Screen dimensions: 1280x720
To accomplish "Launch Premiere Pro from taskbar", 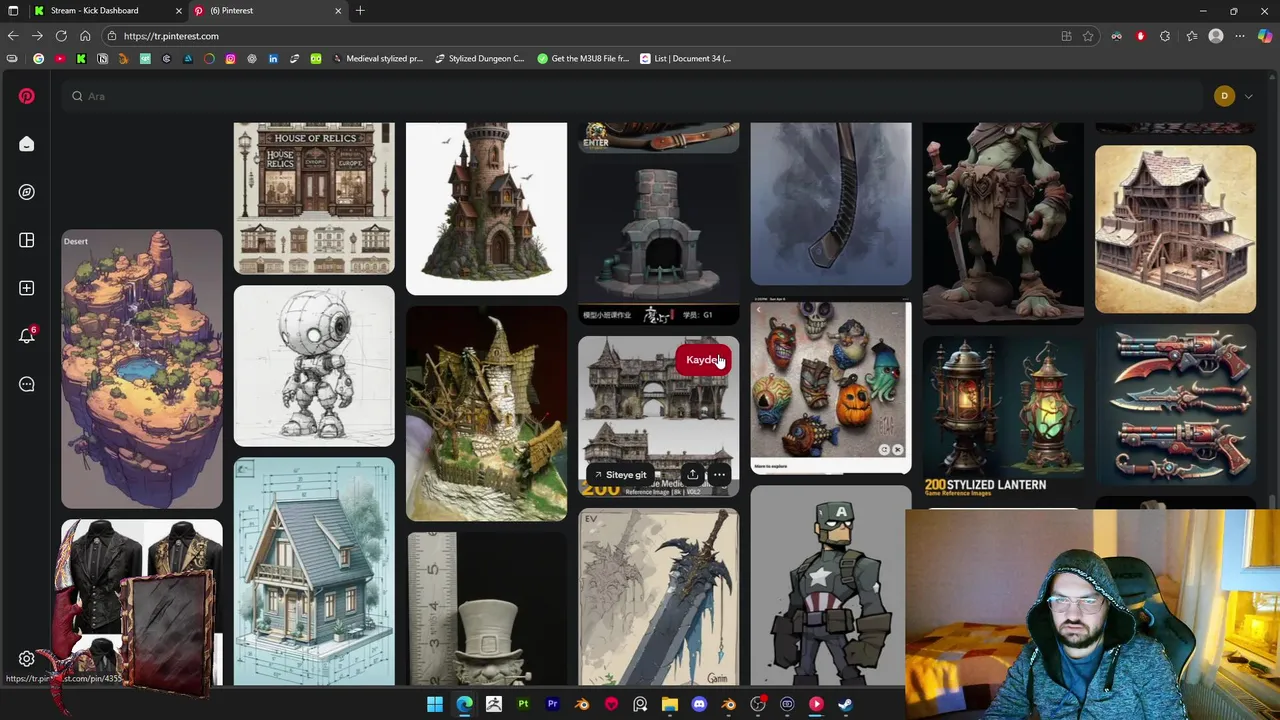I will tap(552, 704).
